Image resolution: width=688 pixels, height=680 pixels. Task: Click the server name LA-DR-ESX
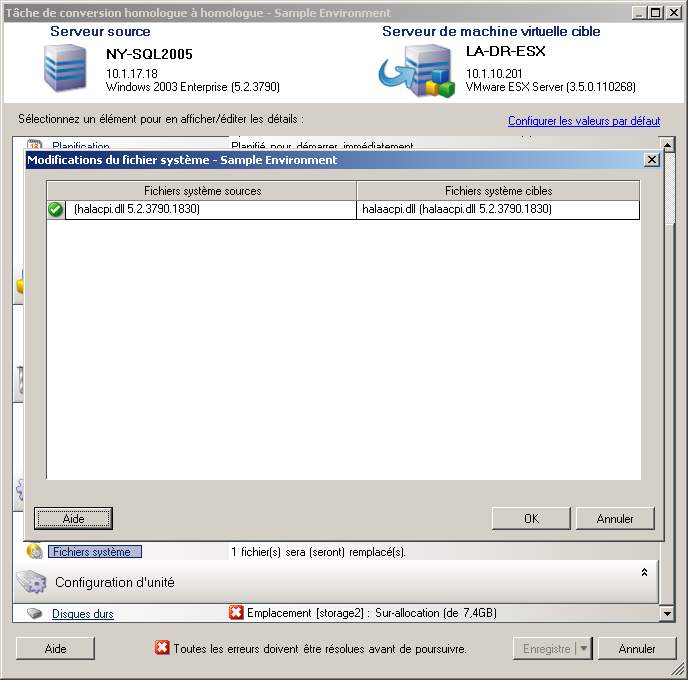pos(505,51)
